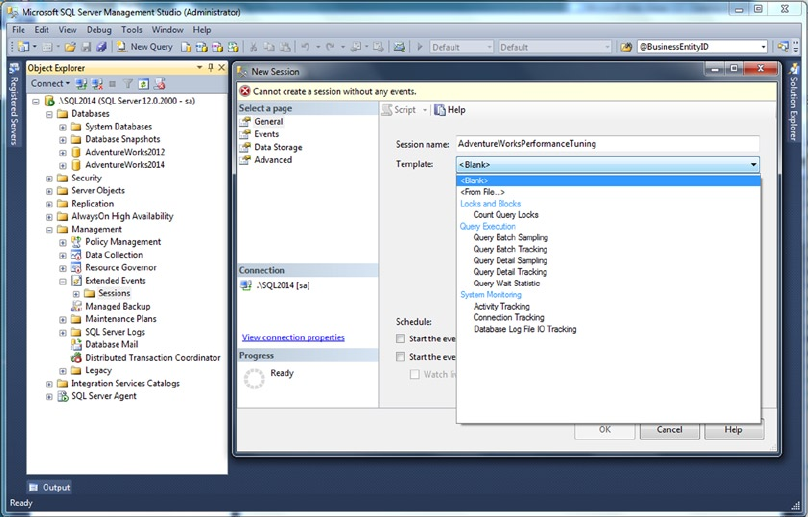Click the Cut scissors icon

[254, 47]
